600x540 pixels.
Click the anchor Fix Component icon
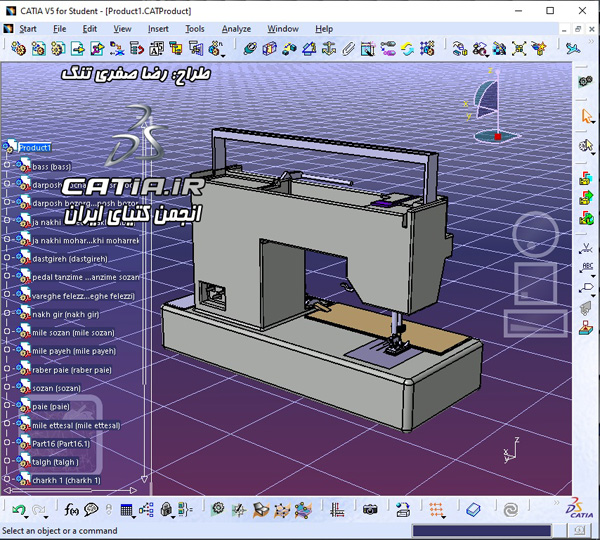329,49
